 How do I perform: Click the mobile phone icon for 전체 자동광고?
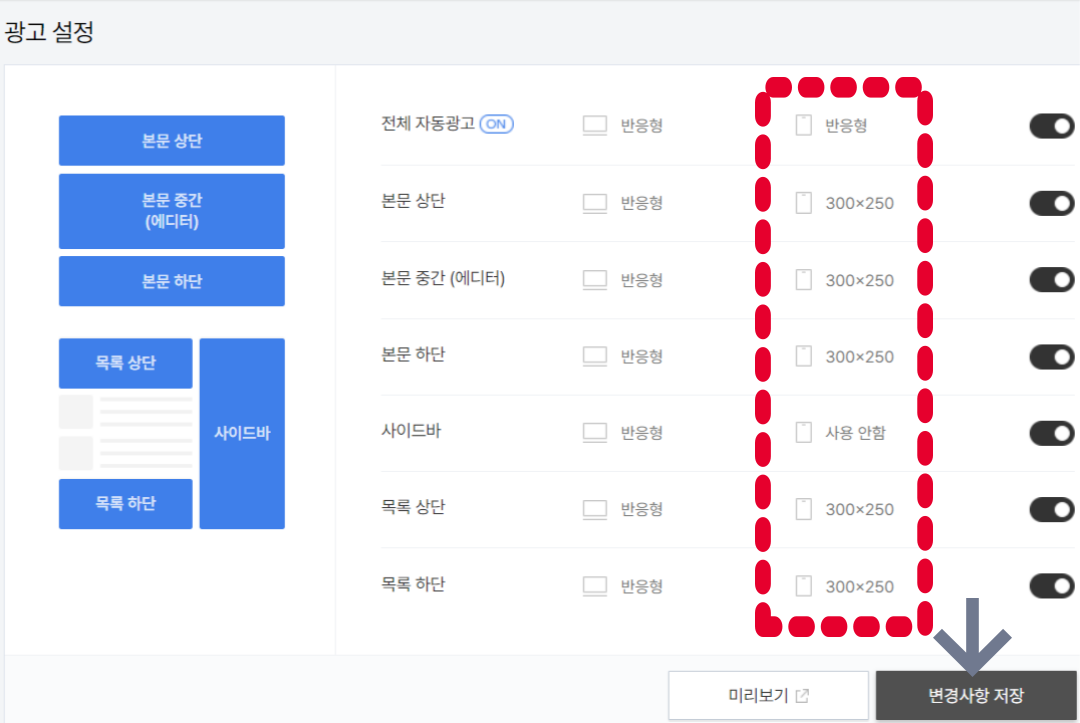point(803,124)
